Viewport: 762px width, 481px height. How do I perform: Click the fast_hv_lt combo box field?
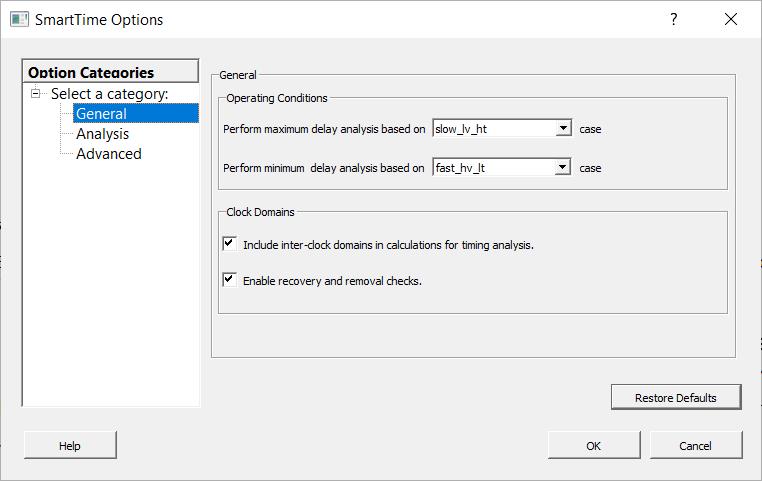[493, 168]
